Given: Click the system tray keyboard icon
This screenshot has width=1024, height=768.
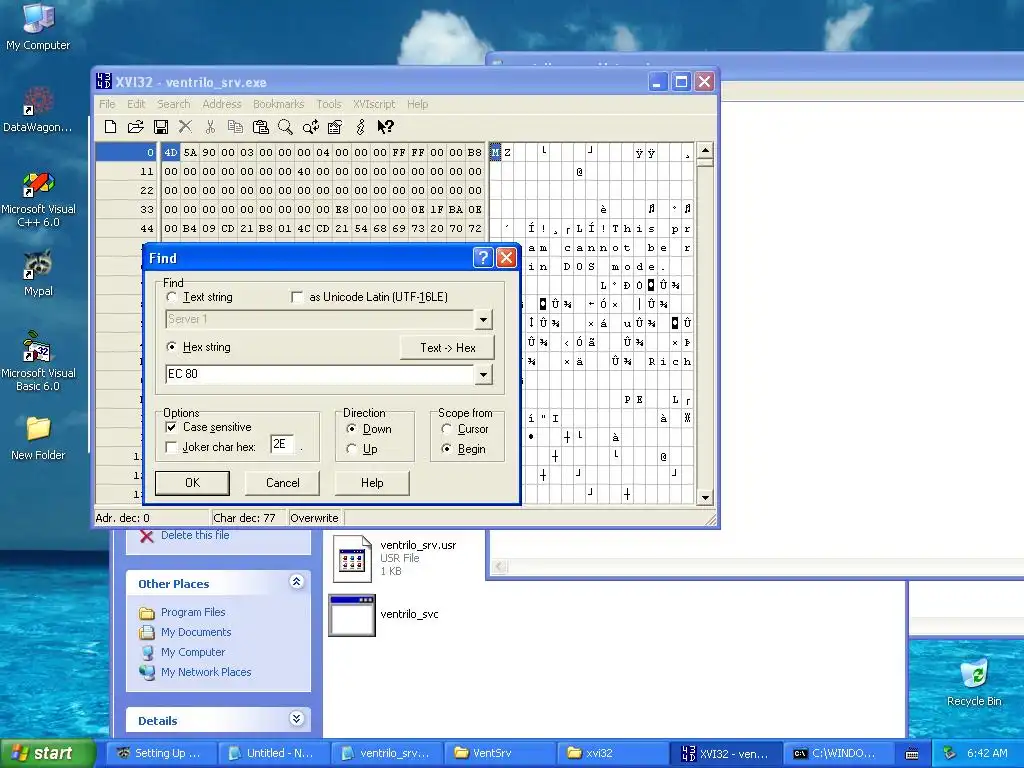Looking at the screenshot, I should tap(912, 754).
